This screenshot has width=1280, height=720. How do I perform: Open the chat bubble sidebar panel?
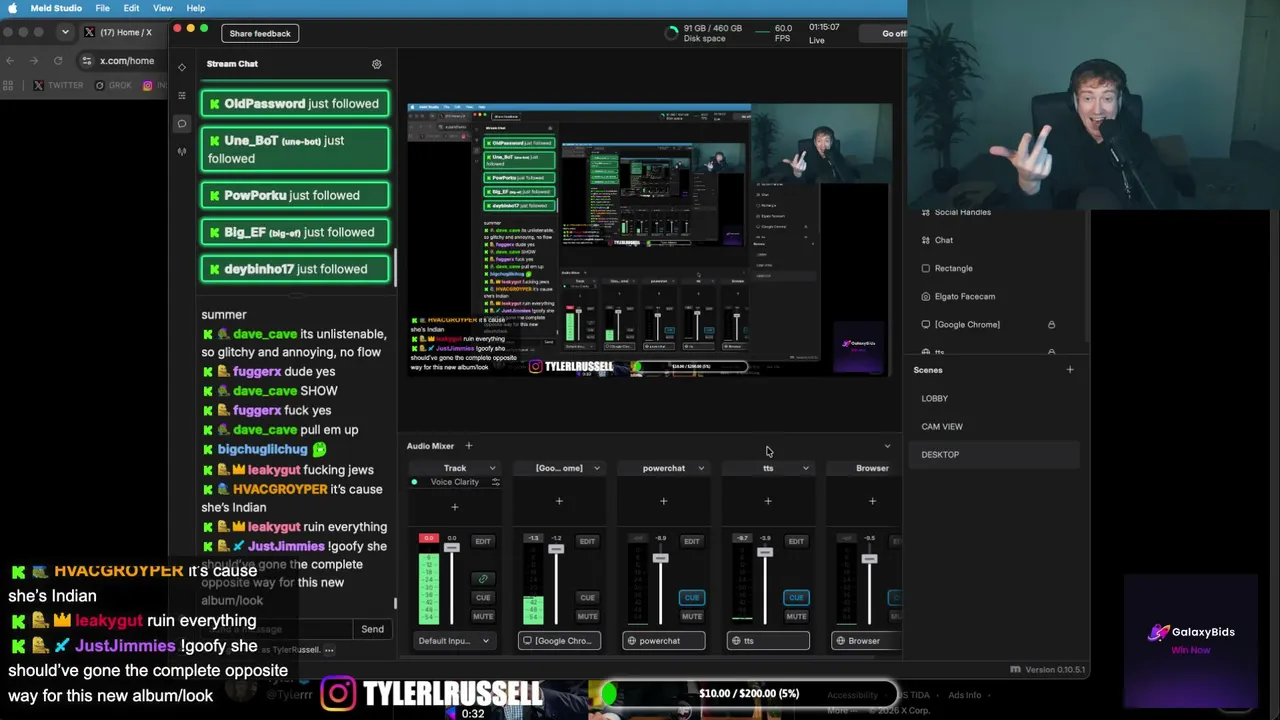point(182,124)
